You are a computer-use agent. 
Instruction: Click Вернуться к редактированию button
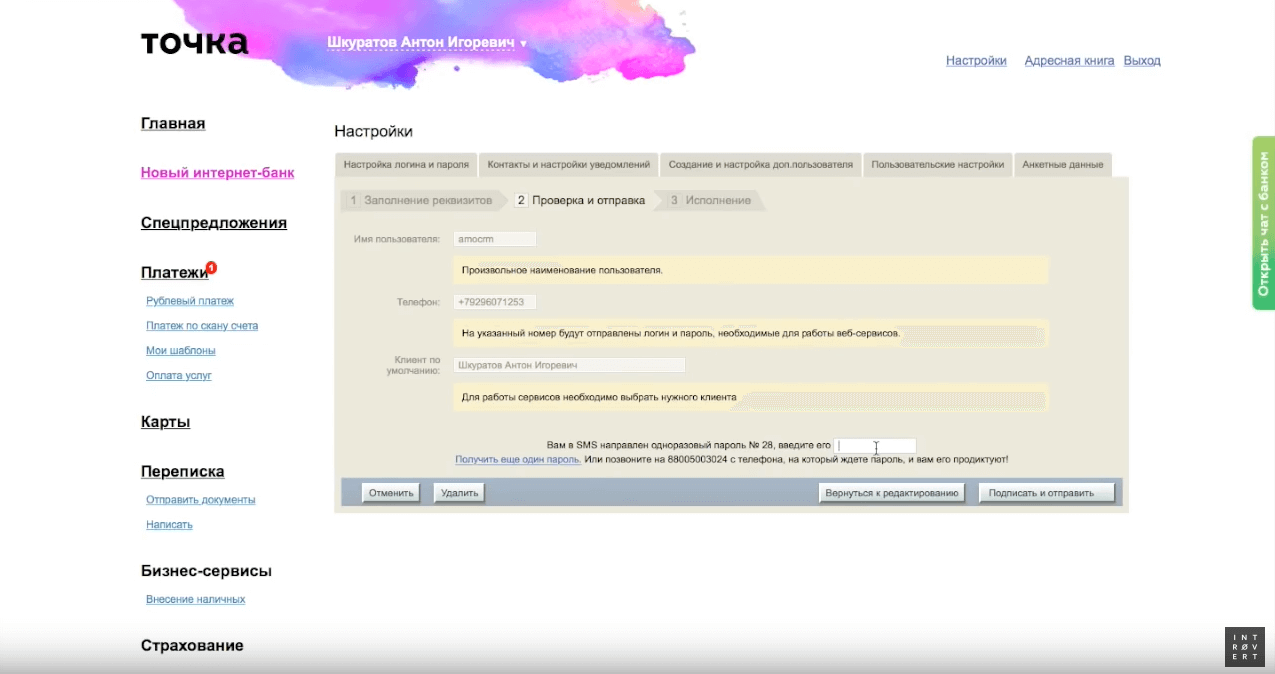pyautogui.click(x=892, y=493)
